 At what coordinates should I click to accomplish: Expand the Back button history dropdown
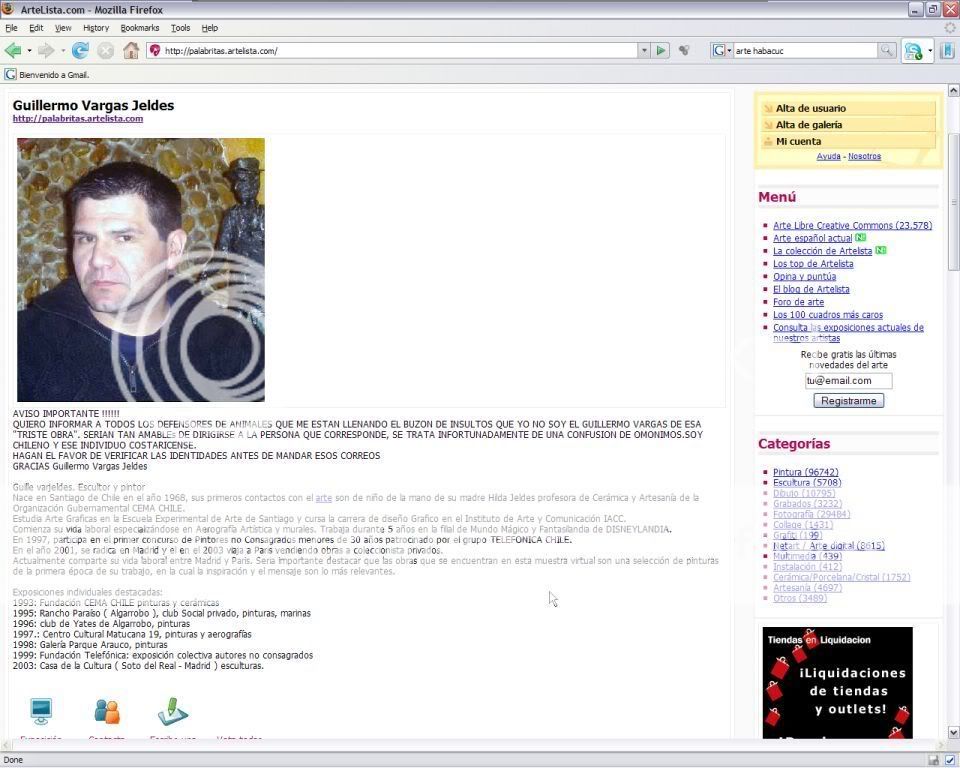[x=27, y=48]
